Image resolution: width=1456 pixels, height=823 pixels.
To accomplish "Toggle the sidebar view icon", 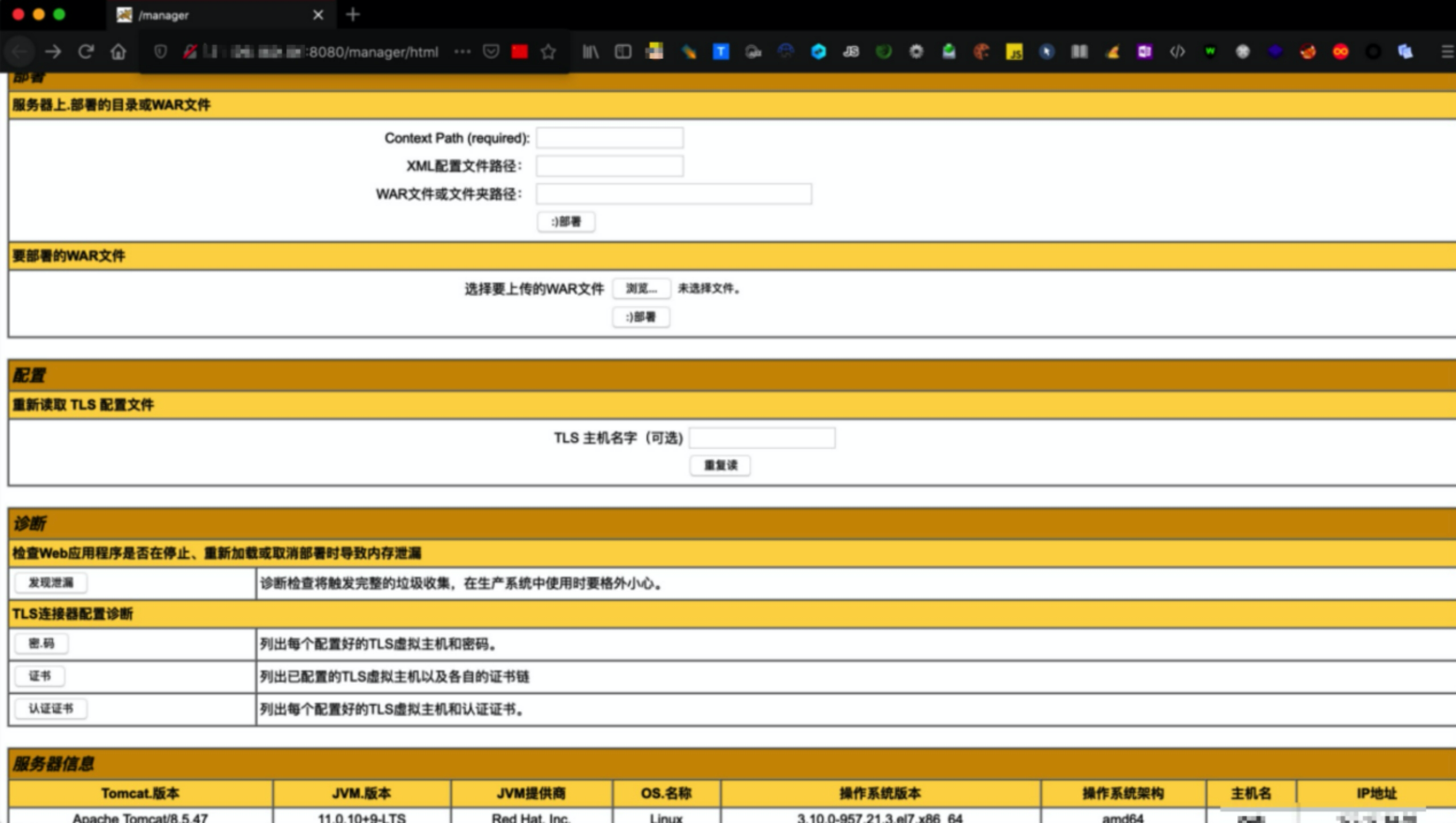I will click(x=623, y=52).
